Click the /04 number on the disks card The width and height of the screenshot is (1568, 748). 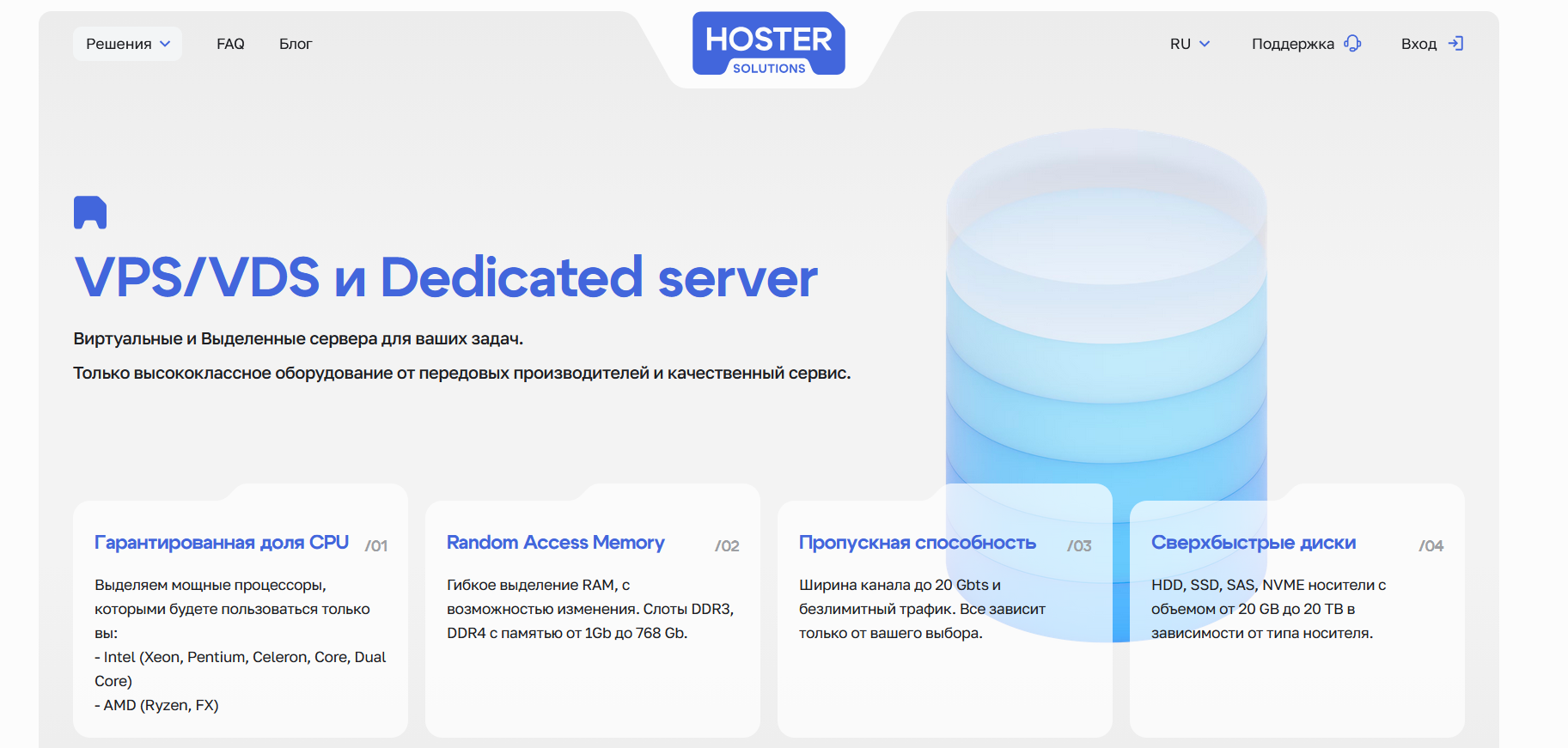1431,545
